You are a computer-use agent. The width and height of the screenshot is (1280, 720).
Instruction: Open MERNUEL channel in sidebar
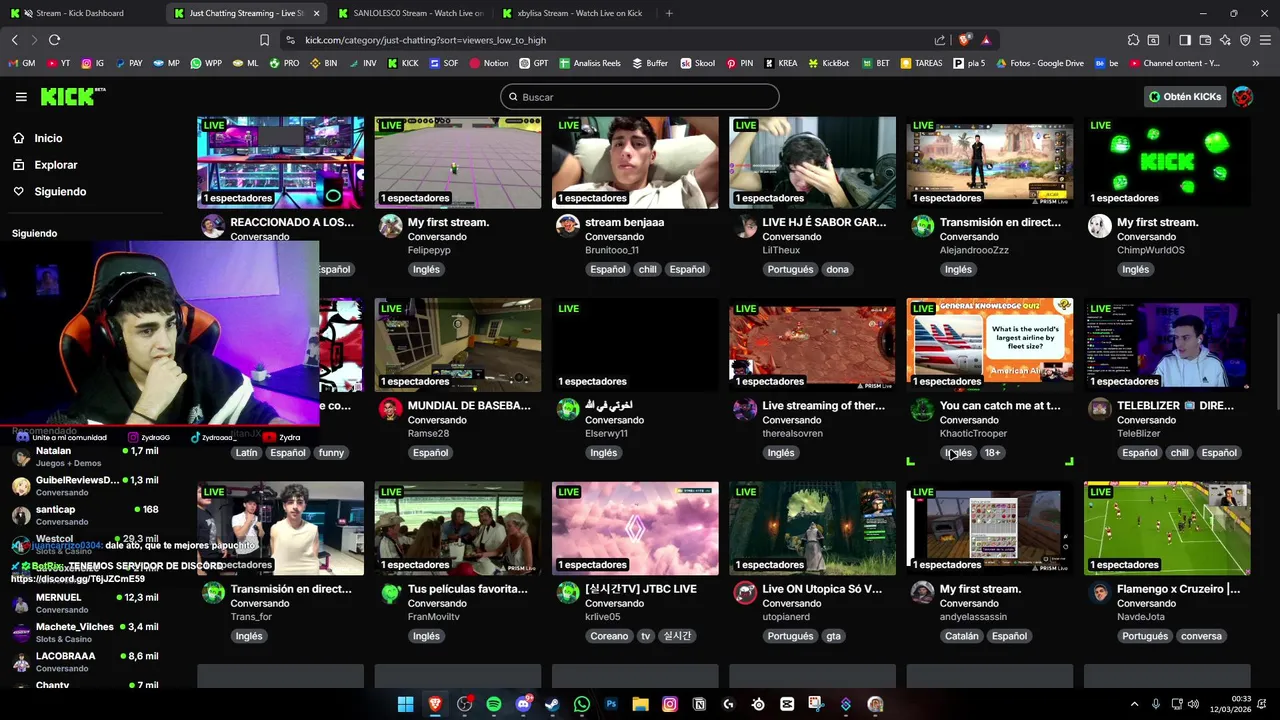[84, 603]
